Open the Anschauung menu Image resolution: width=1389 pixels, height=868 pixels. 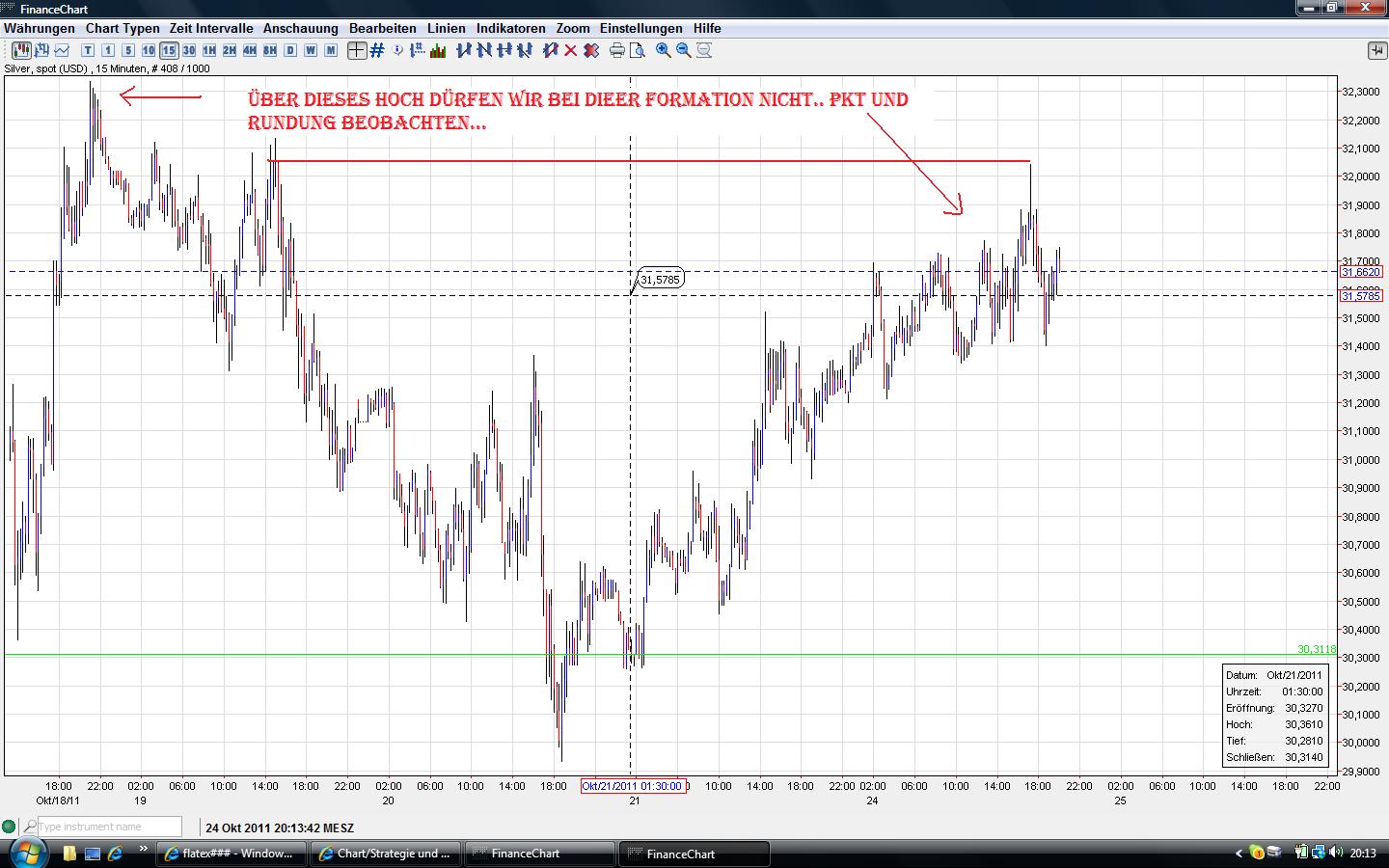point(301,28)
